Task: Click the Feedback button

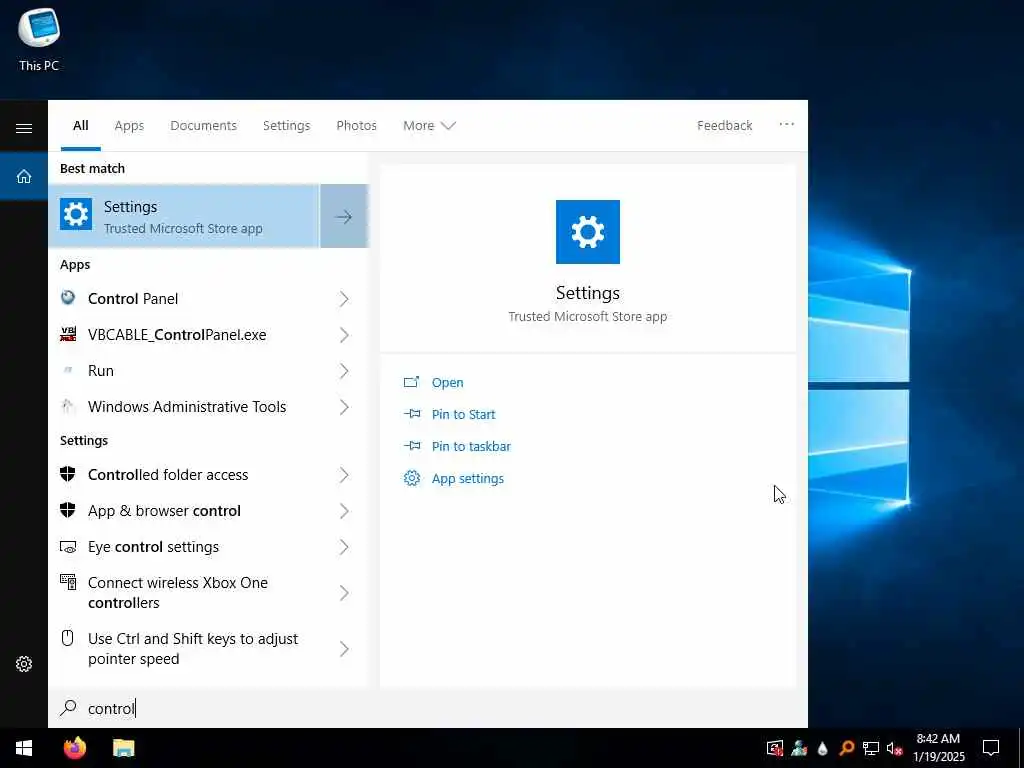Action: (x=724, y=125)
